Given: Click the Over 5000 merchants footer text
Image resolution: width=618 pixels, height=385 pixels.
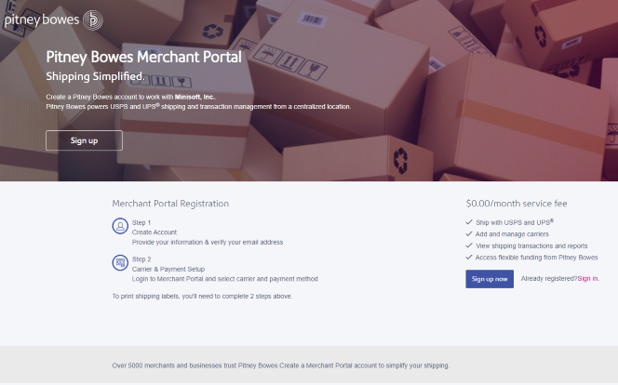Looking at the screenshot, I should 281,366.
